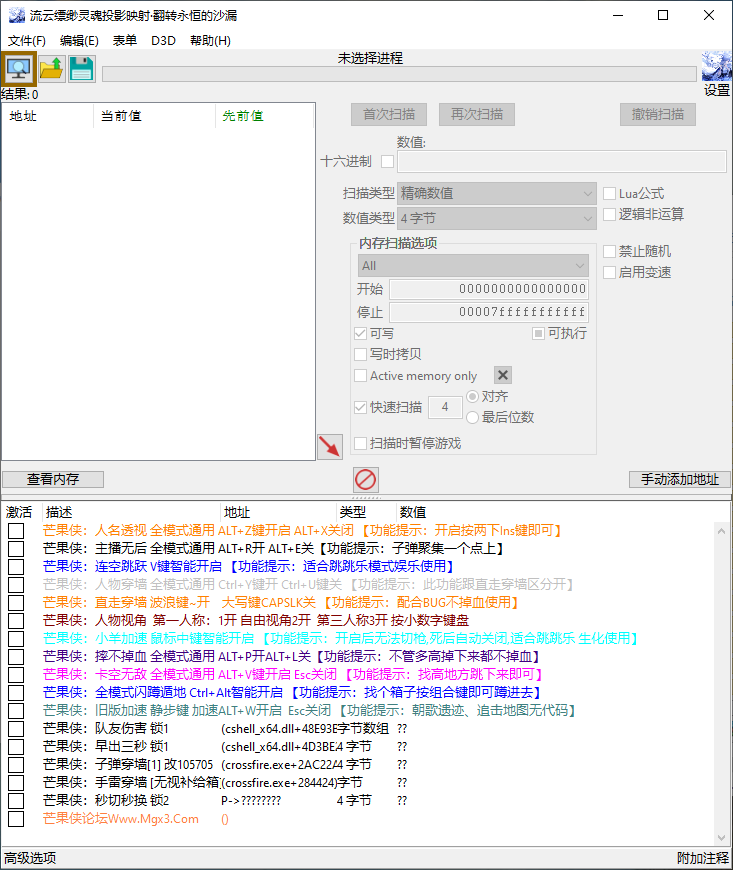The image size is (733, 870).
Task: Sort by the 当前值 column header
Action: click(155, 116)
